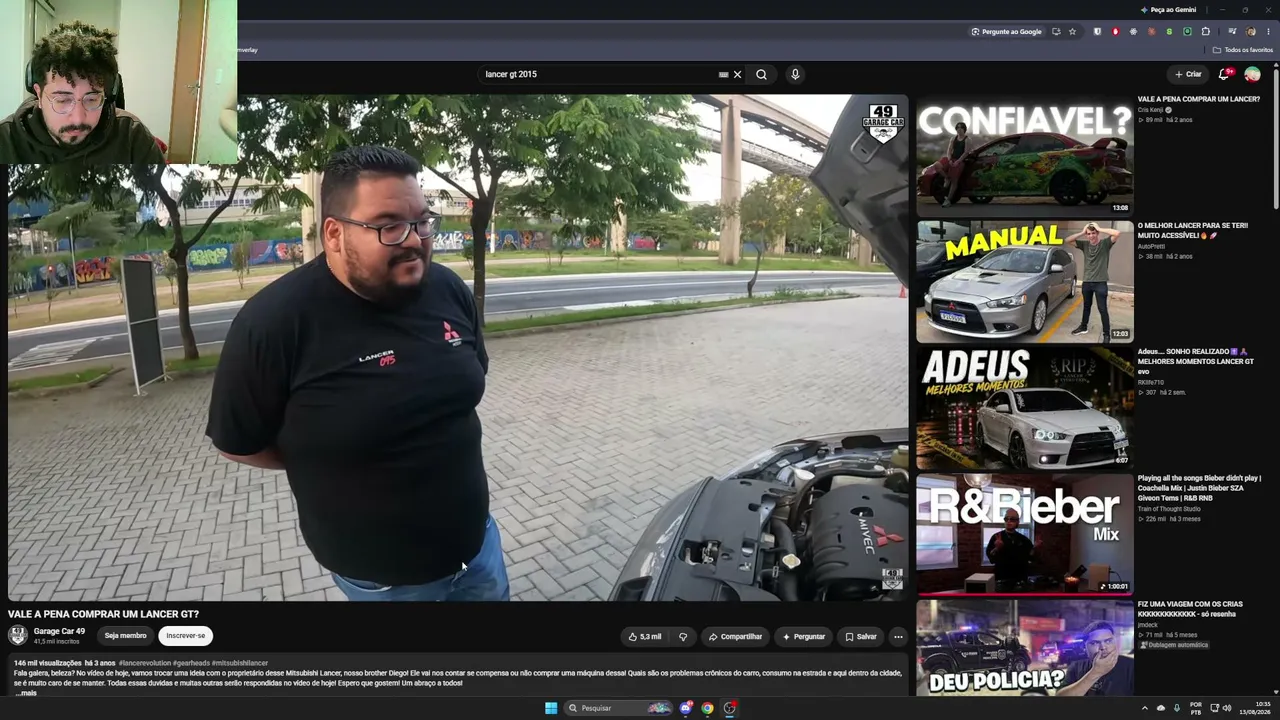Click the install/cast screen icon in address bar
The height and width of the screenshot is (720, 1280).
1056,32
